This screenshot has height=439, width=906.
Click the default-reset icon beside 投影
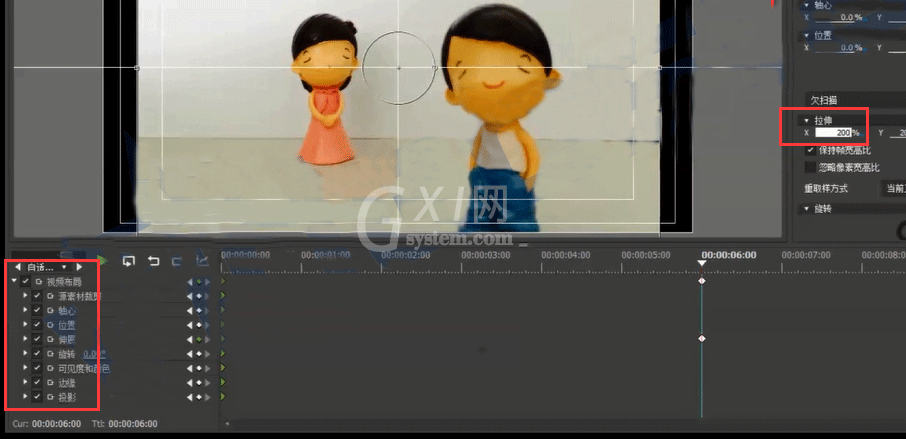[50, 397]
